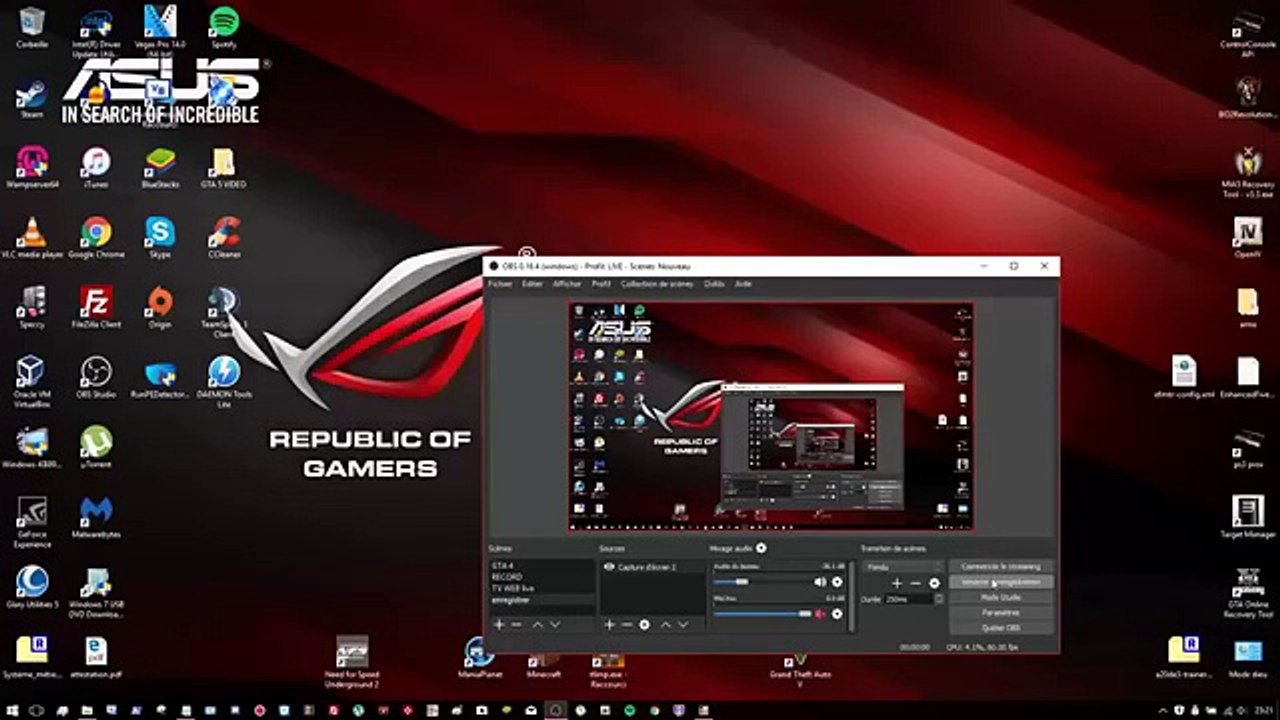This screenshot has height=720, width=1280.
Task: Open transition properties gear icon
Action: point(934,583)
